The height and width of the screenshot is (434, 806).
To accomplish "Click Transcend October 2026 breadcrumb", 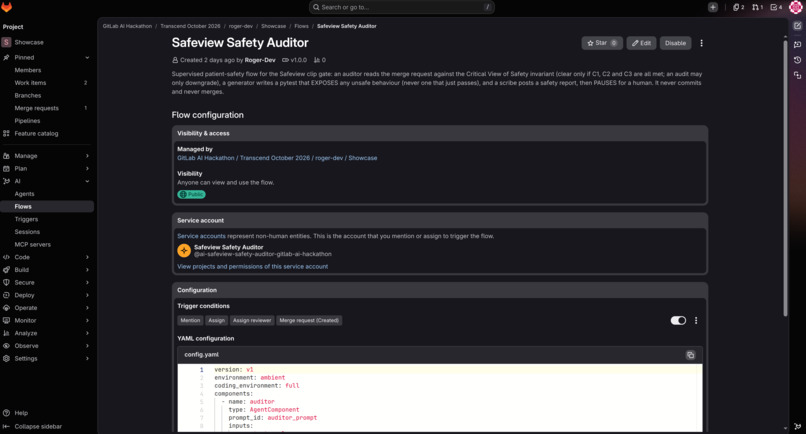I will tap(190, 26).
